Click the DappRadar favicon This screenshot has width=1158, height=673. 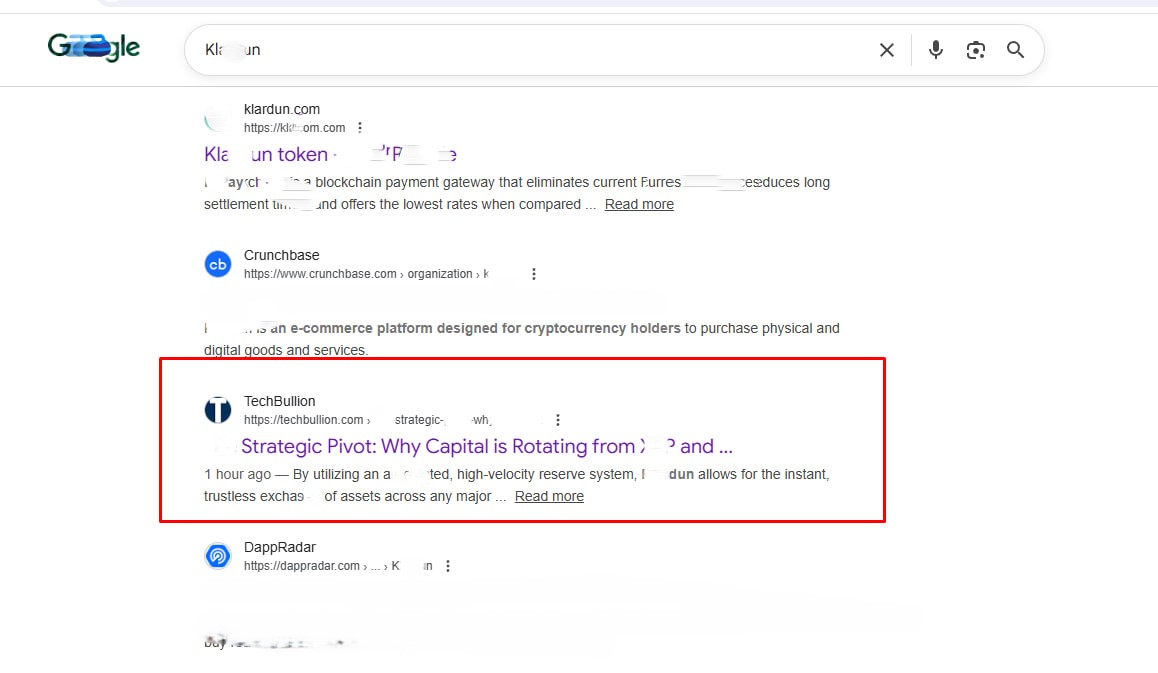(218, 556)
